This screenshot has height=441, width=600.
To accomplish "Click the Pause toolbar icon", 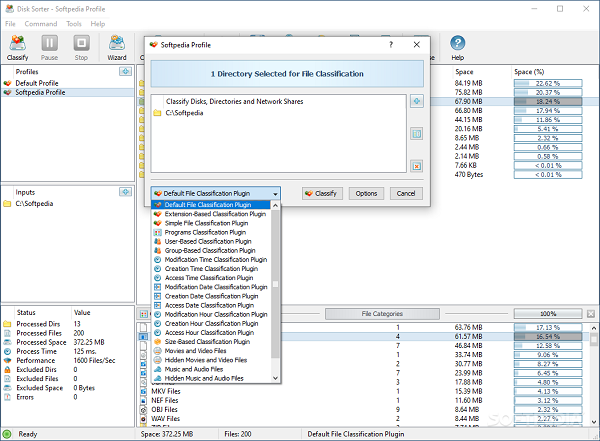I will [49, 47].
